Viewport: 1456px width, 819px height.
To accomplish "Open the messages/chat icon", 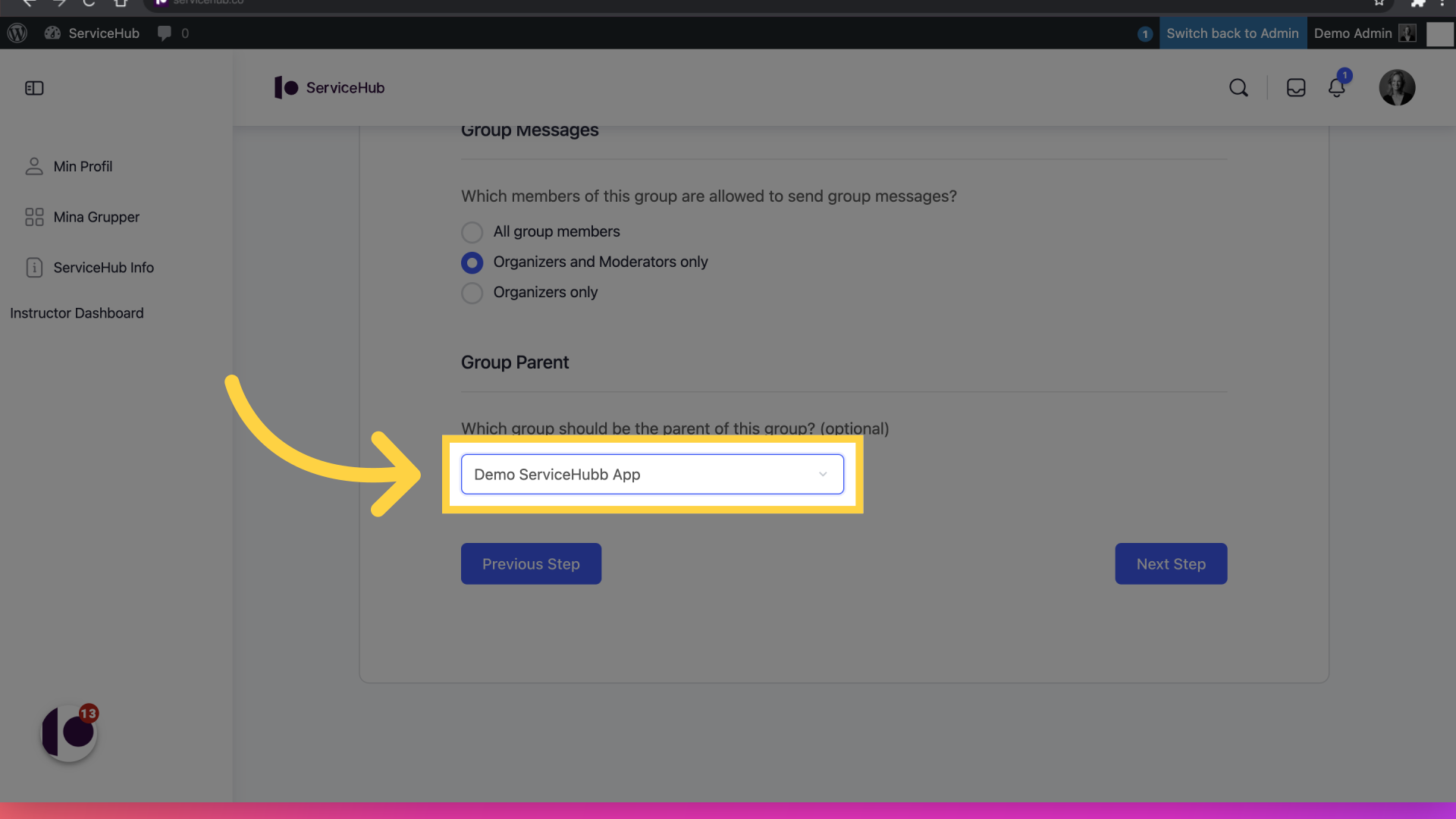I will pos(1296,88).
